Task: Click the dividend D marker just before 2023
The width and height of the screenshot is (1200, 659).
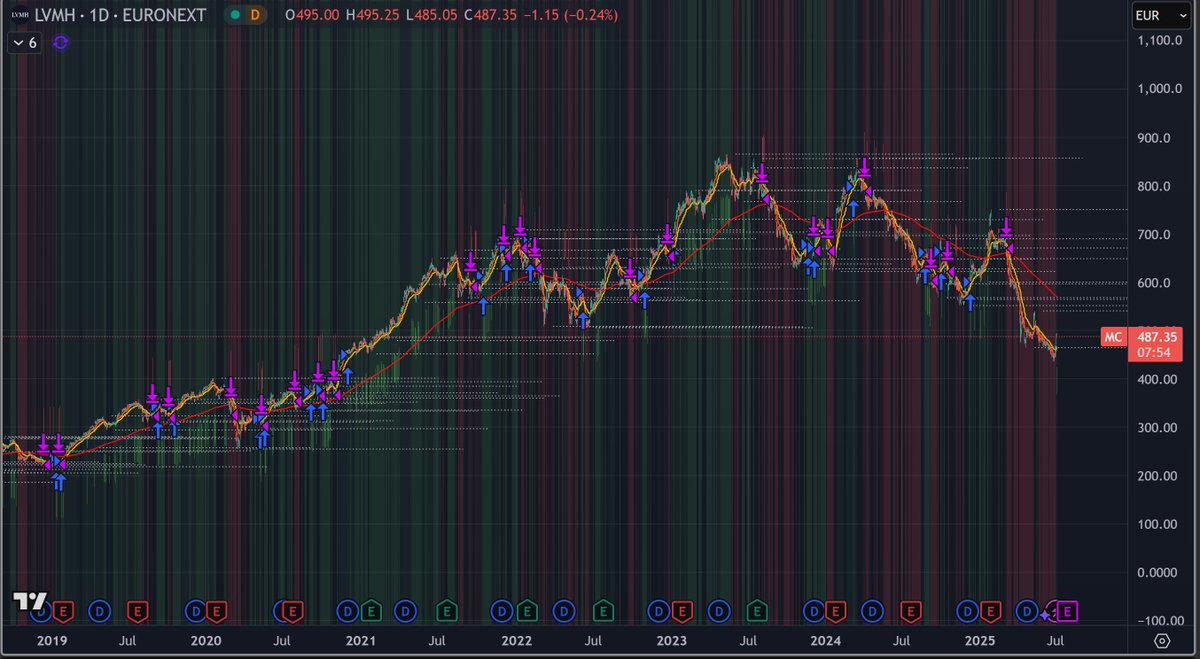Action: [x=659, y=609]
